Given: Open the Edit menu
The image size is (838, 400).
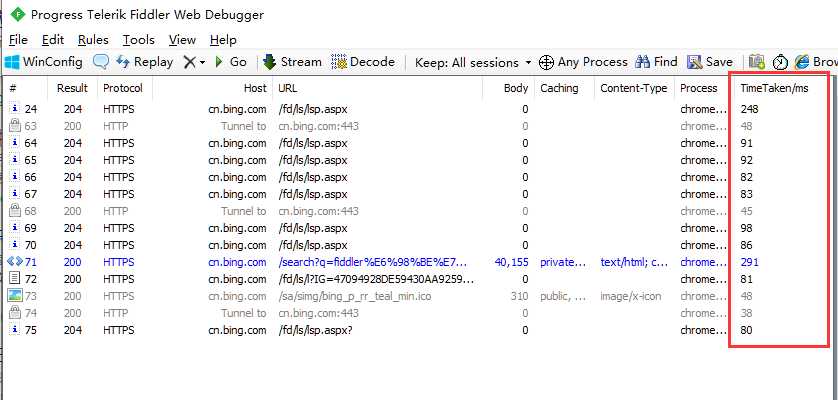Looking at the screenshot, I should (53, 40).
